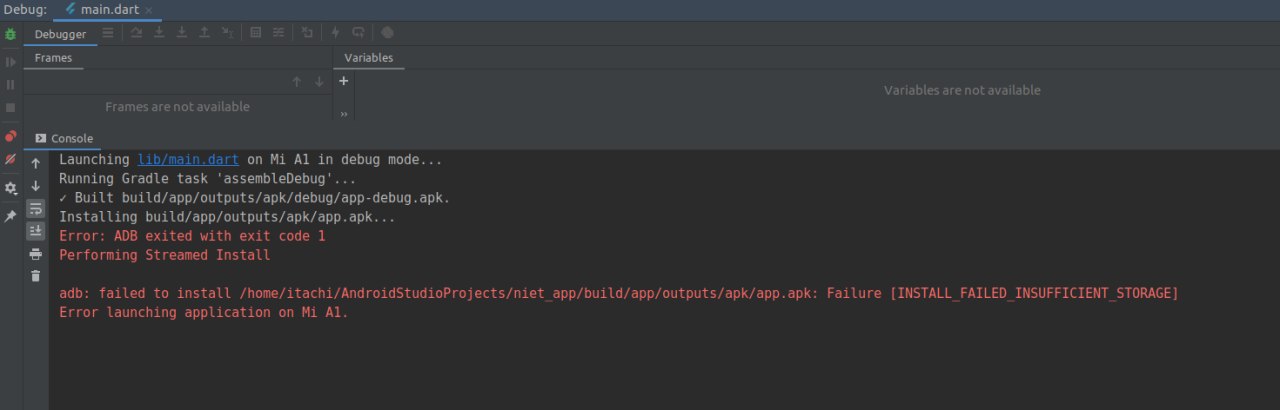This screenshot has width=1280, height=410.
Task: Click Step Into icon
Action: pos(159,33)
